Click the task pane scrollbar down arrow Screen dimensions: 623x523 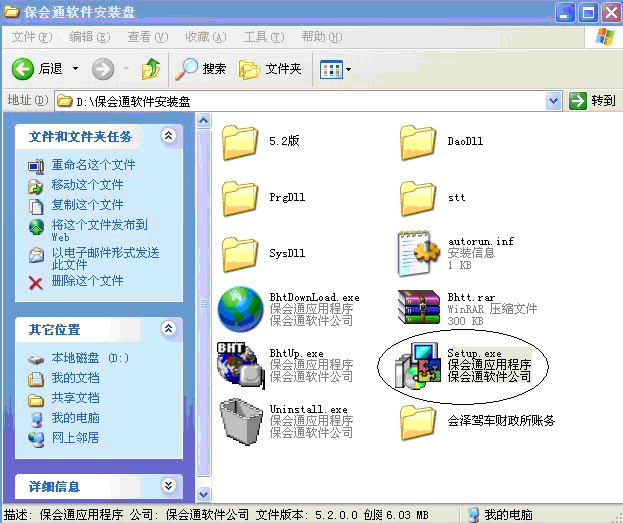click(x=204, y=494)
